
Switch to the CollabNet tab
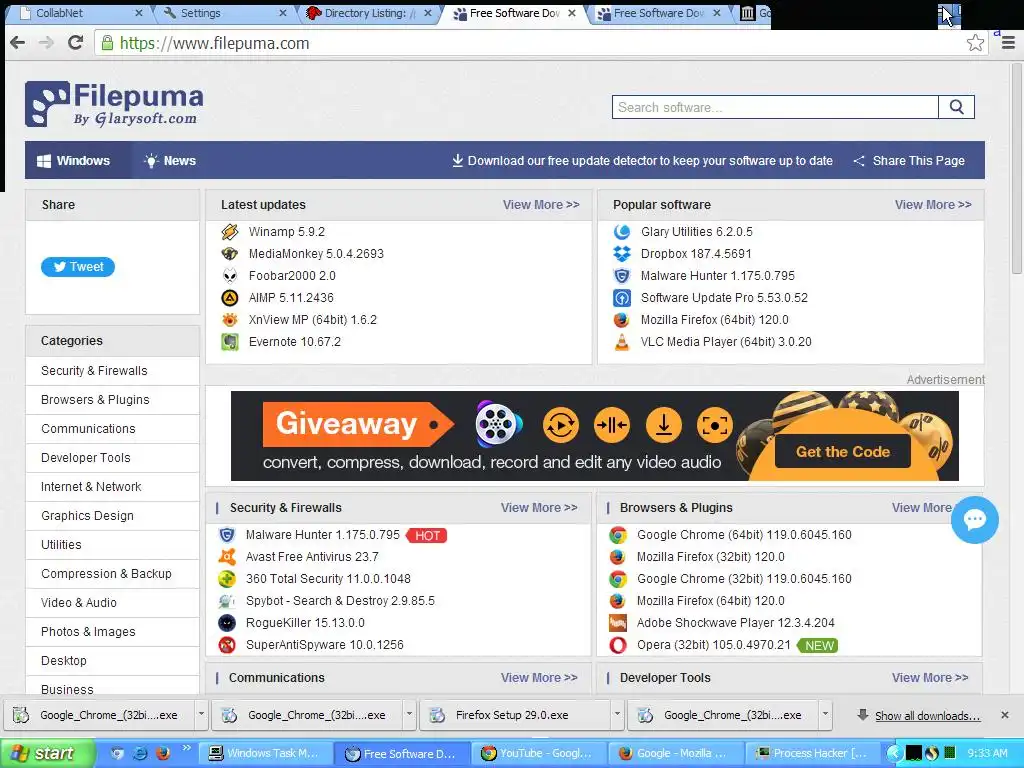point(78,13)
